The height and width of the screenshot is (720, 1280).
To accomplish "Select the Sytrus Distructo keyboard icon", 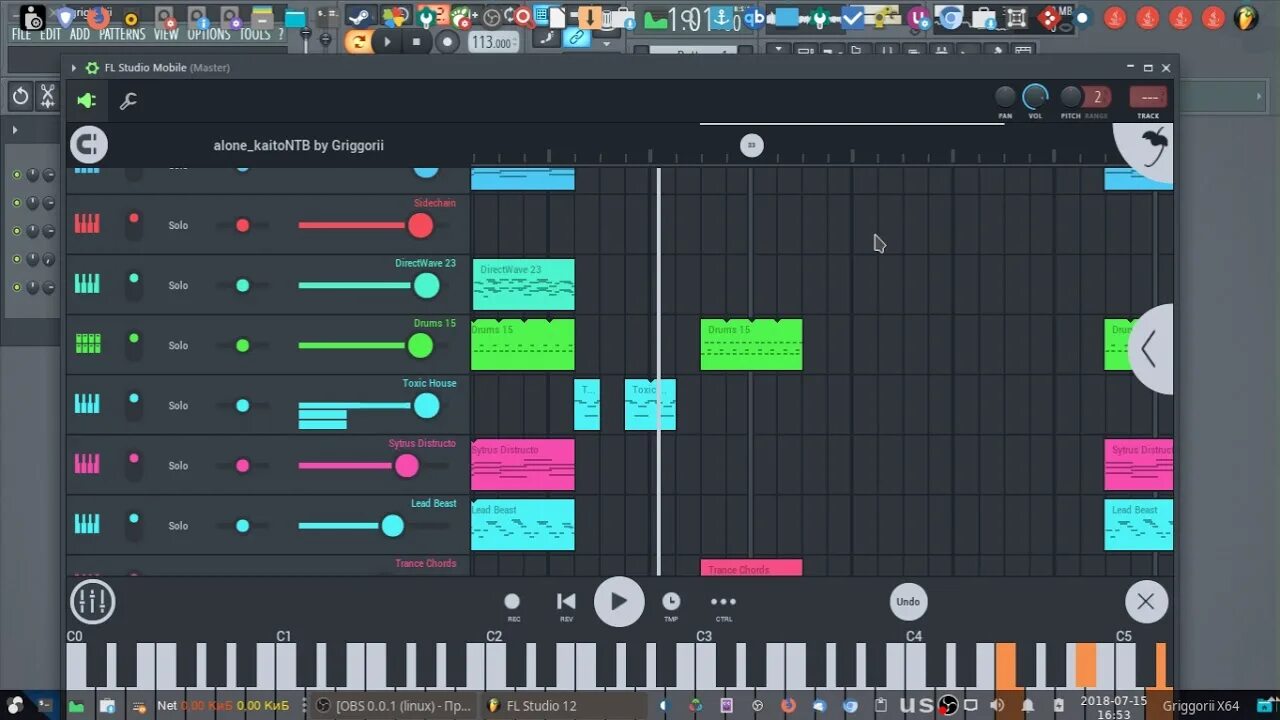I will point(87,464).
